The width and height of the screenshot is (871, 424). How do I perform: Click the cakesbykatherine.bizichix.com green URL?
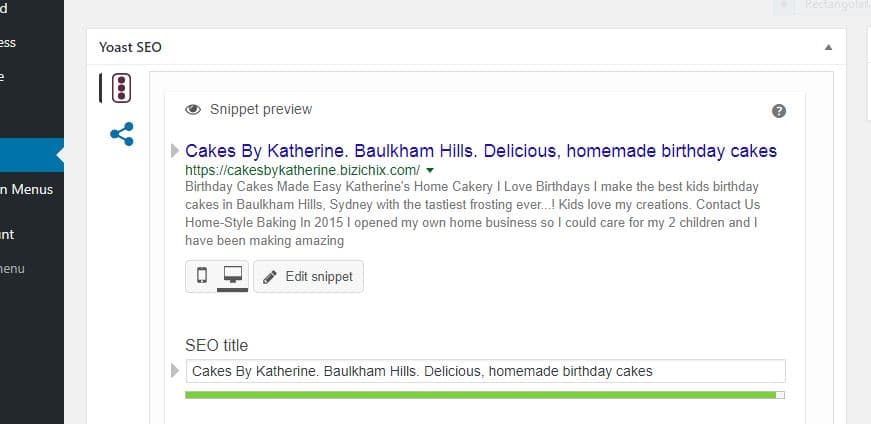click(x=302, y=170)
